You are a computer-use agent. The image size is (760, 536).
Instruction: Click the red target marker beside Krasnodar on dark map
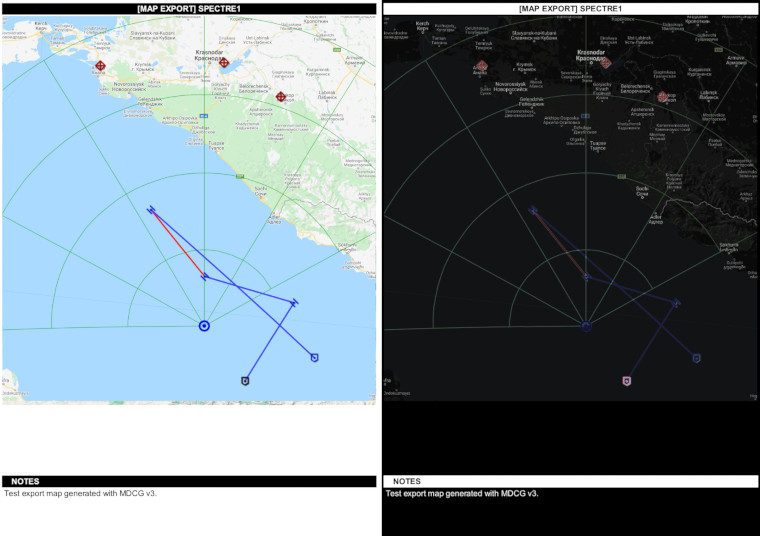pyautogui.click(x=605, y=63)
